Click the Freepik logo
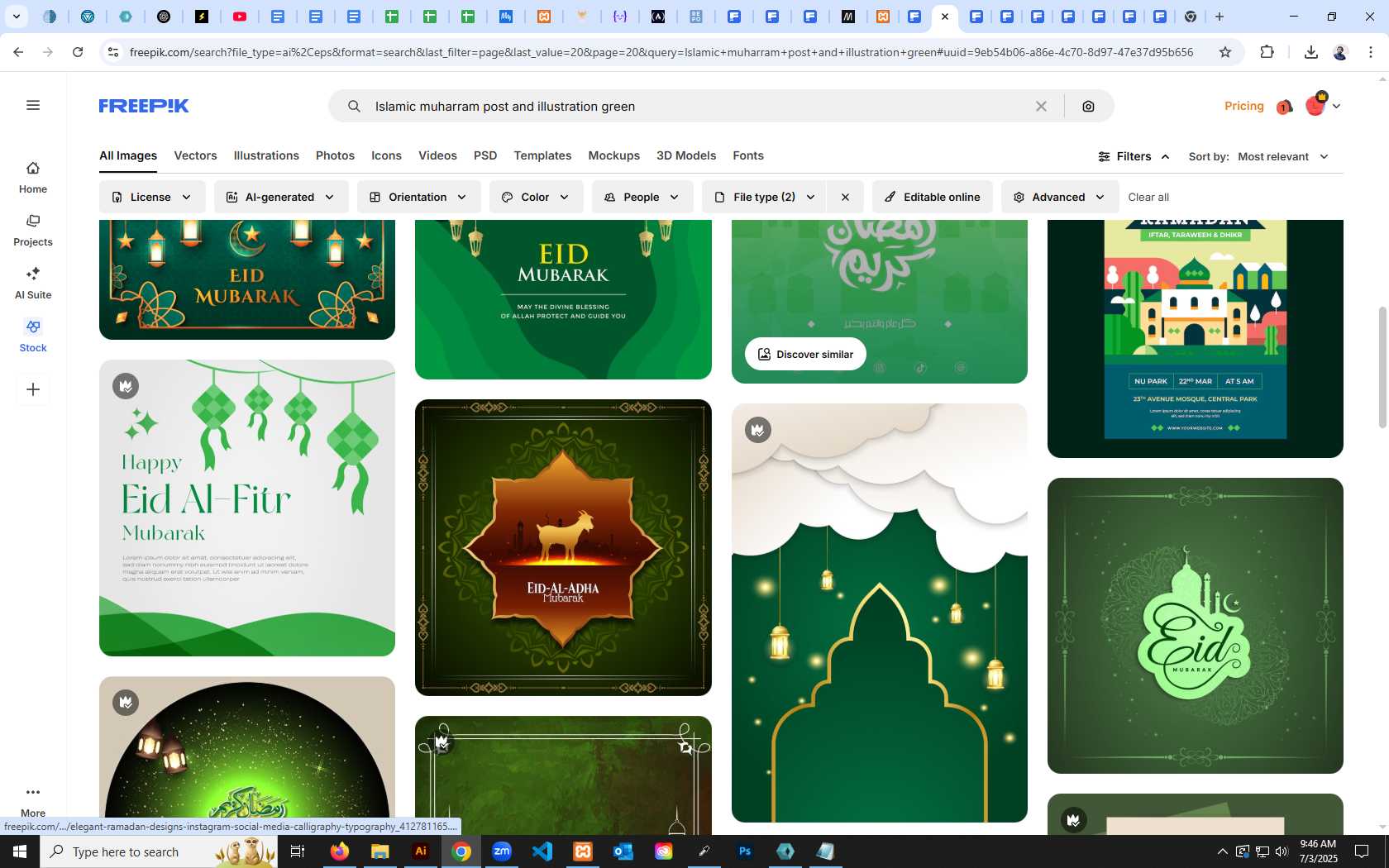The image size is (1389, 868). pyautogui.click(x=144, y=106)
